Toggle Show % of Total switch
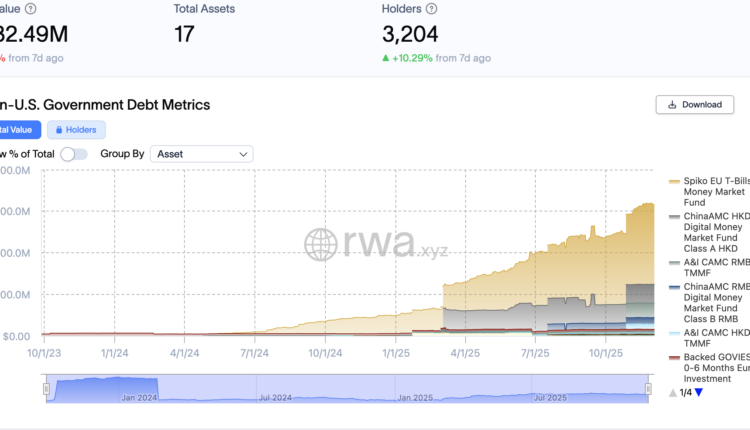 (74, 154)
